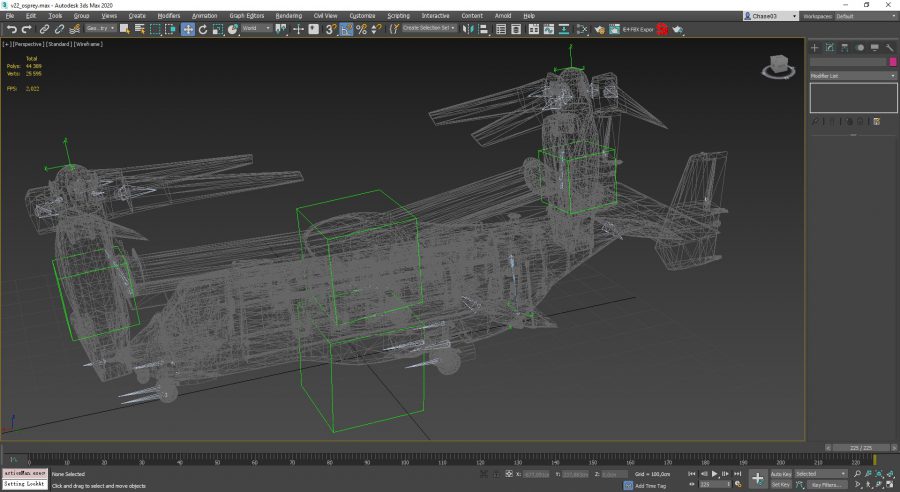
Task: Switch to the Modify command panel tab
Action: (829, 48)
